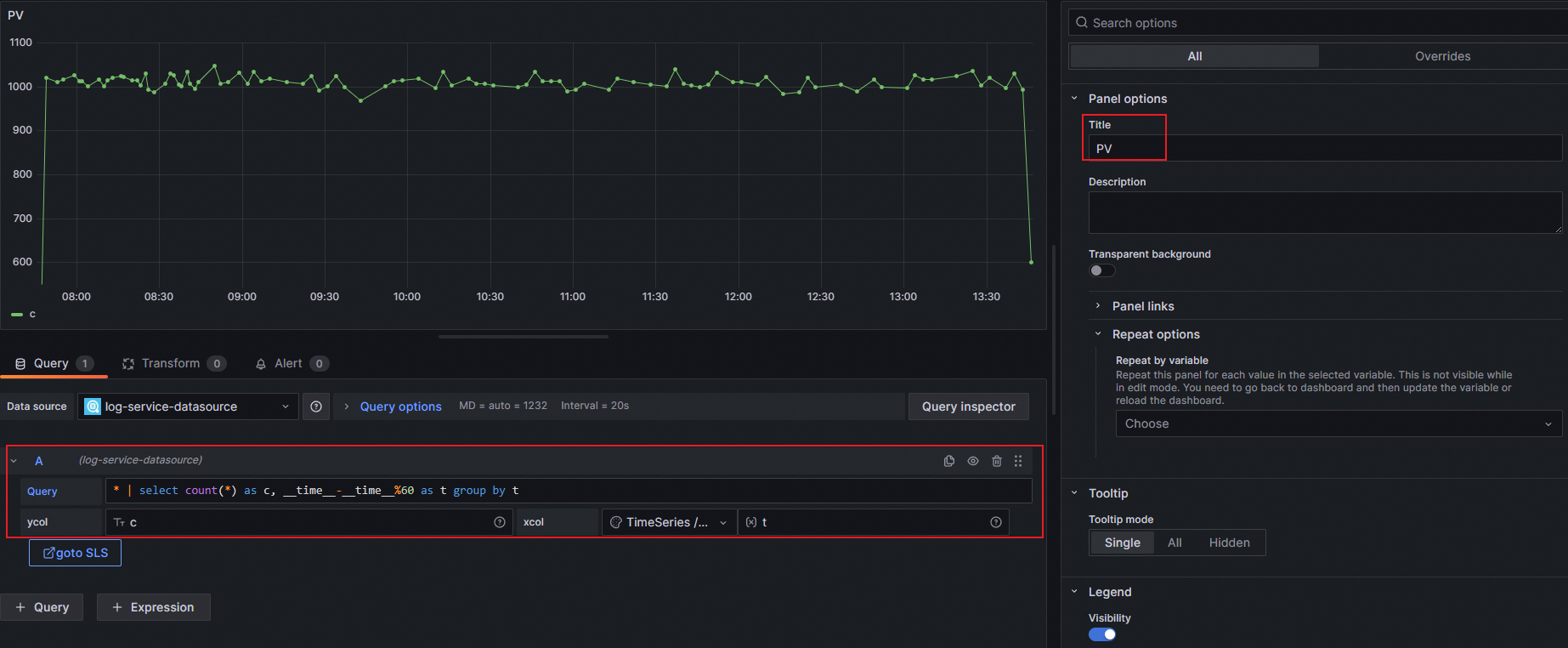This screenshot has width=1568, height=648.
Task: Toggle query A visibility eye icon
Action: [x=973, y=461]
